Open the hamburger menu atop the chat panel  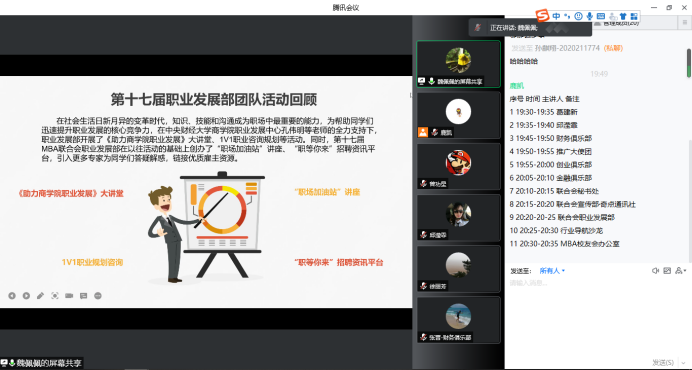coord(684,23)
